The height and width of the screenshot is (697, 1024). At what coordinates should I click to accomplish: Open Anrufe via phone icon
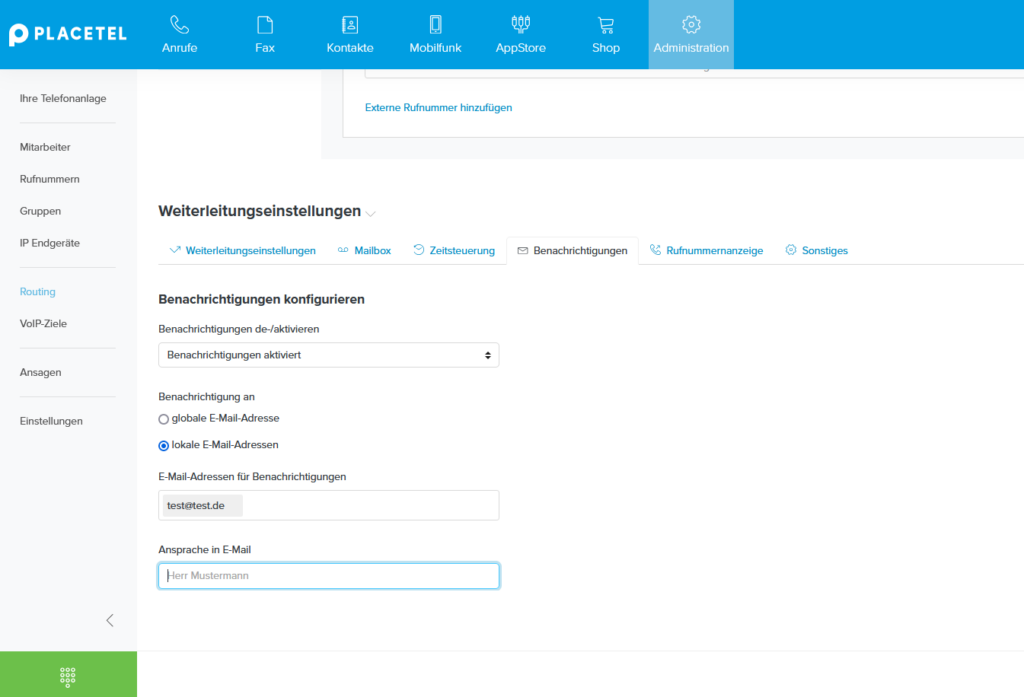click(x=180, y=25)
